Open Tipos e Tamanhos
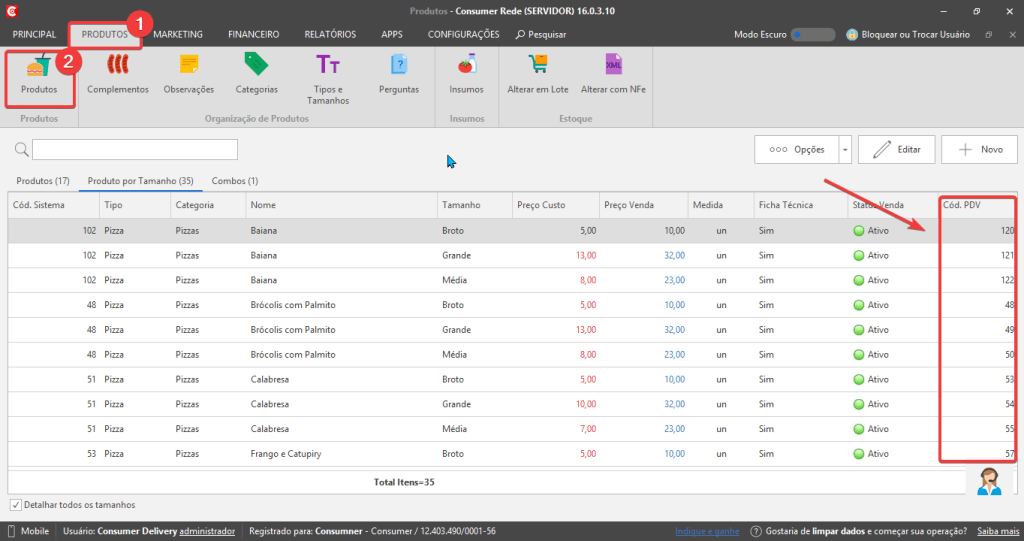The width and height of the screenshot is (1024, 541). (x=328, y=80)
